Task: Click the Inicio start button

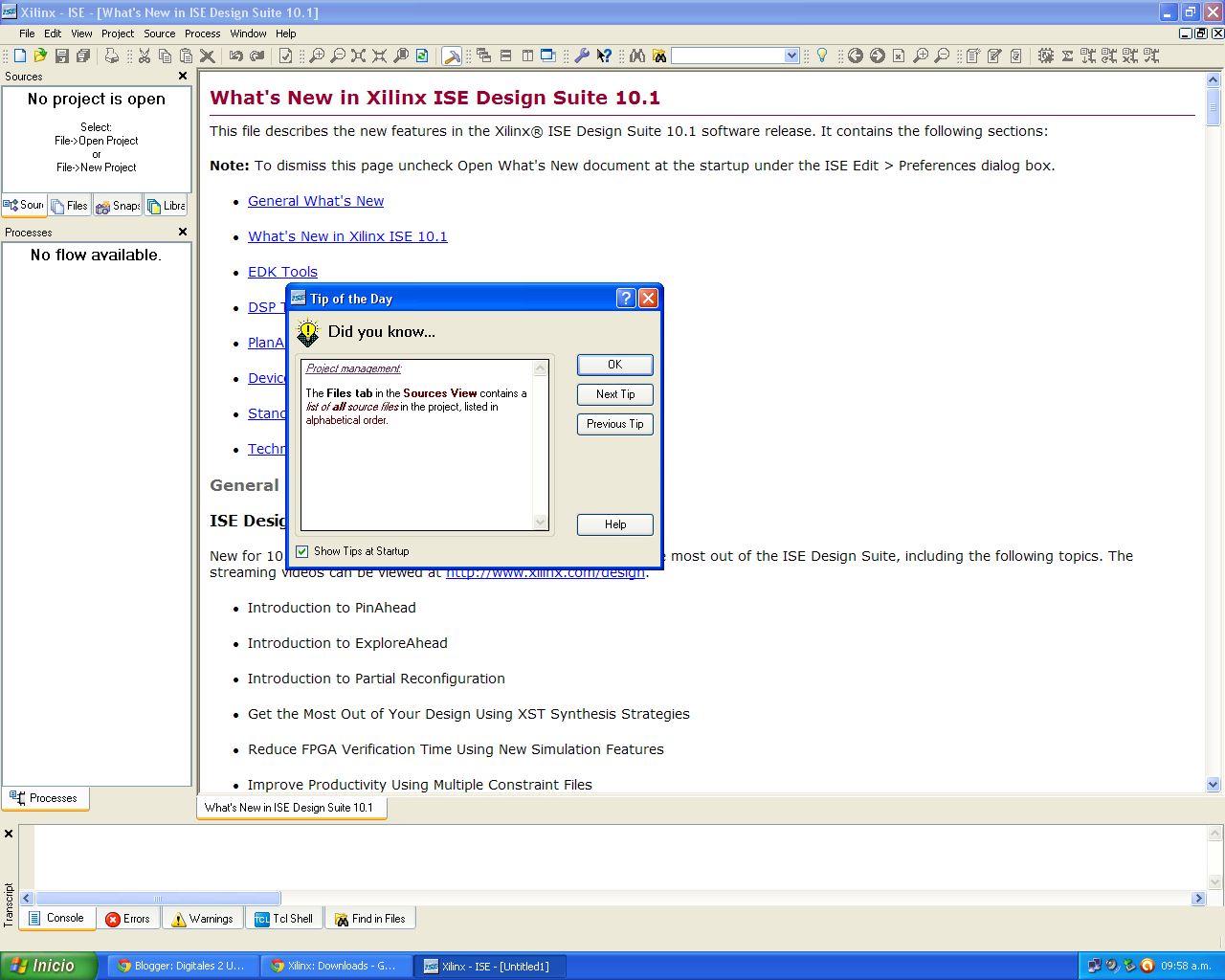Action: pos(49,966)
